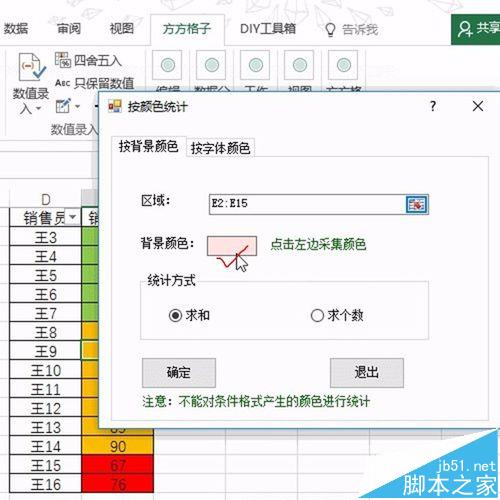Switch to the 按字体颜色 tab

coord(220,148)
